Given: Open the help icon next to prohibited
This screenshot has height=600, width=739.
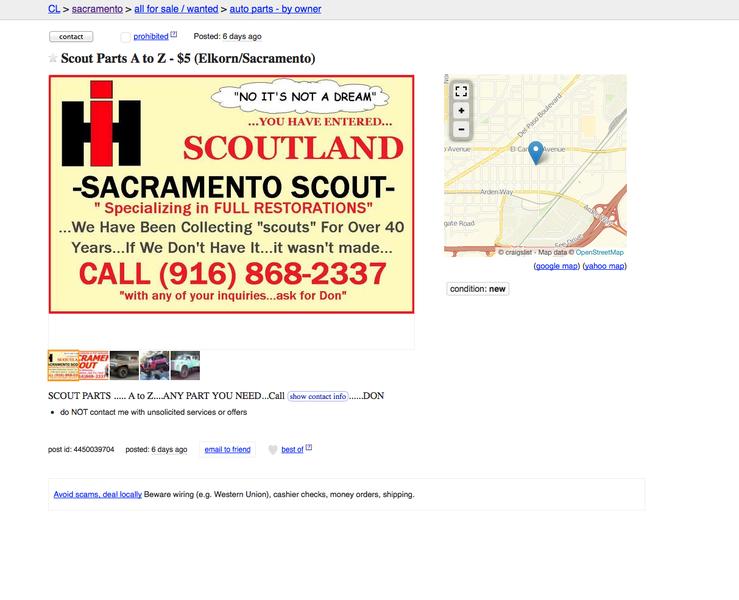Looking at the screenshot, I should (173, 34).
